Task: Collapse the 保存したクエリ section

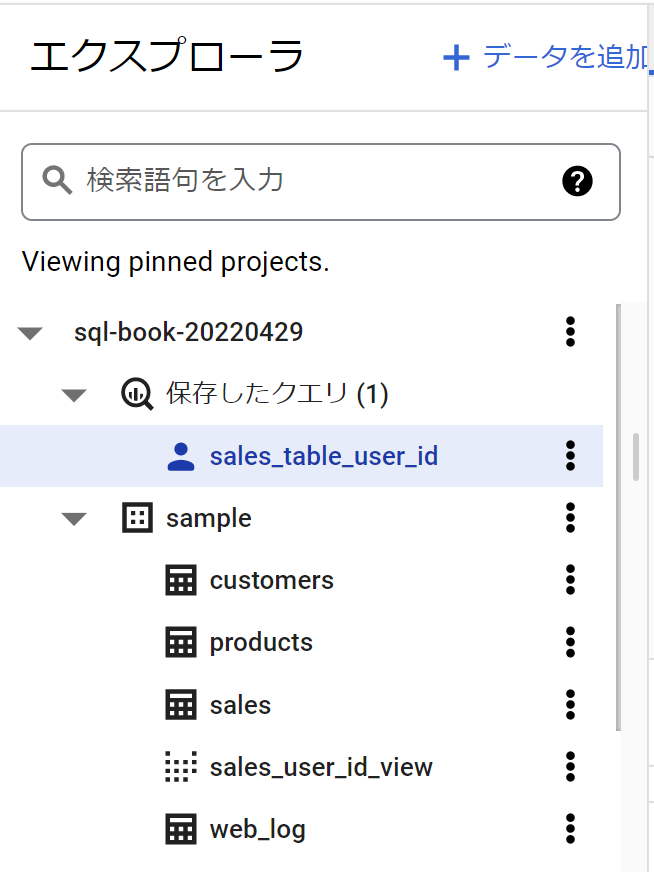Action: 73,395
